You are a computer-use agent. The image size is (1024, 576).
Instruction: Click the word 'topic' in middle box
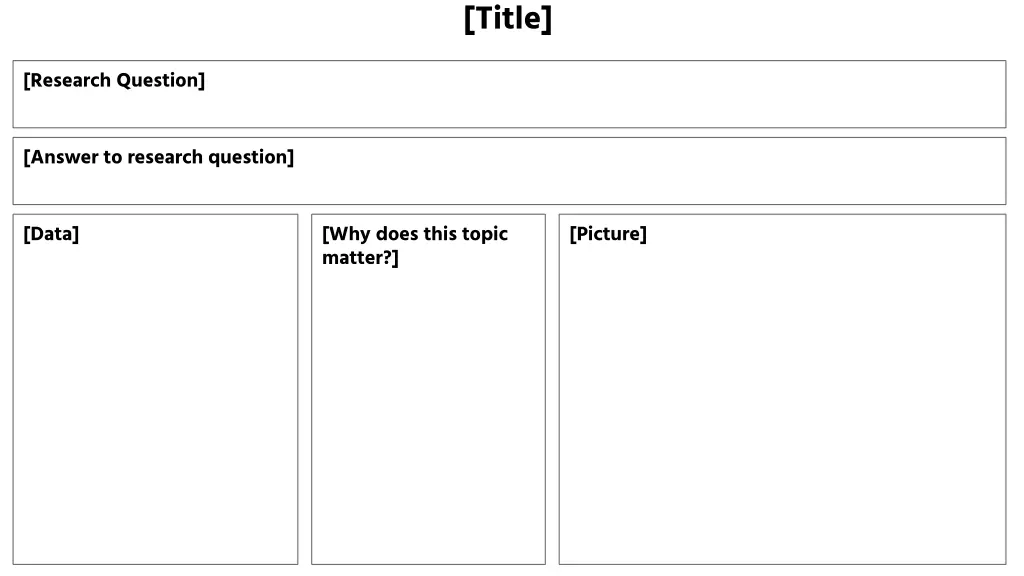pos(483,234)
